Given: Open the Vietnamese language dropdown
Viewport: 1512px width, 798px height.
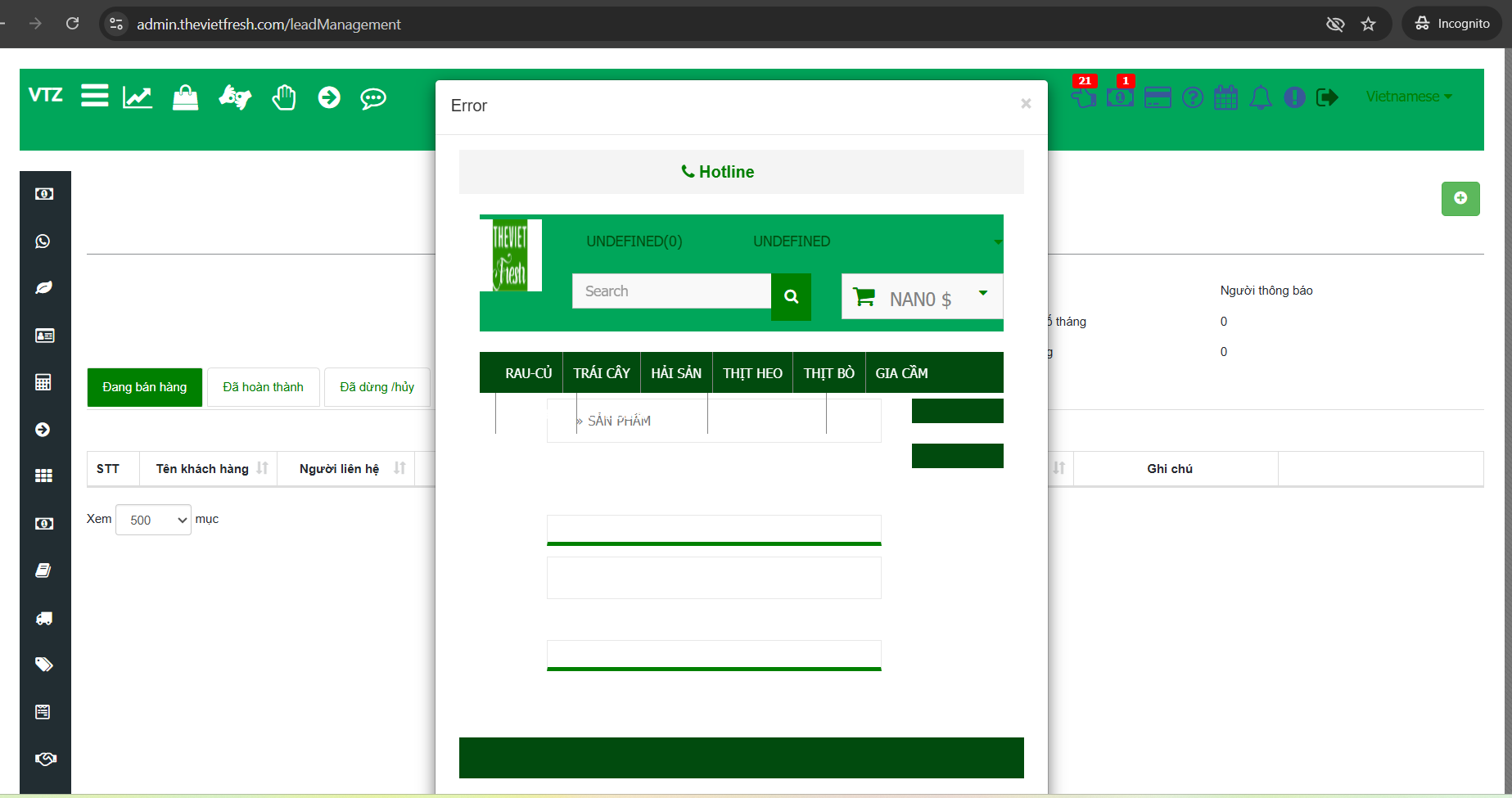Looking at the screenshot, I should (1409, 97).
